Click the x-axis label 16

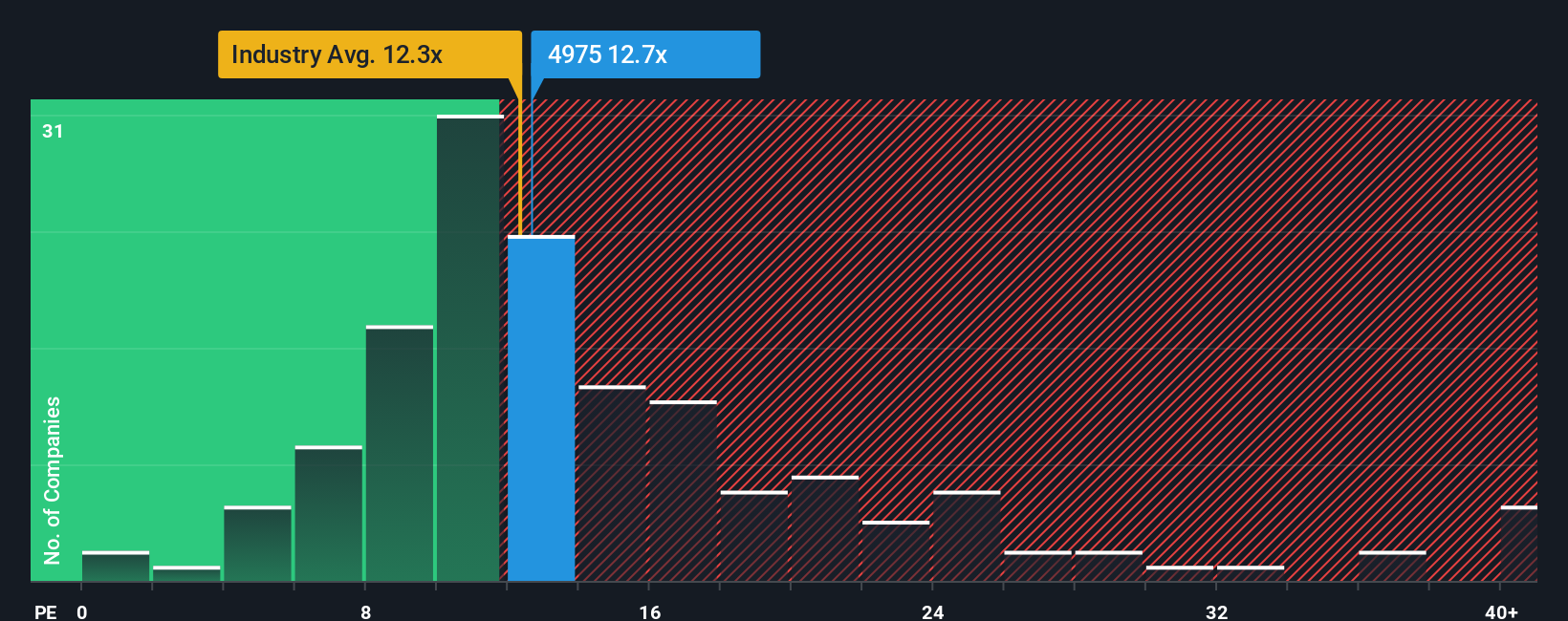click(649, 611)
